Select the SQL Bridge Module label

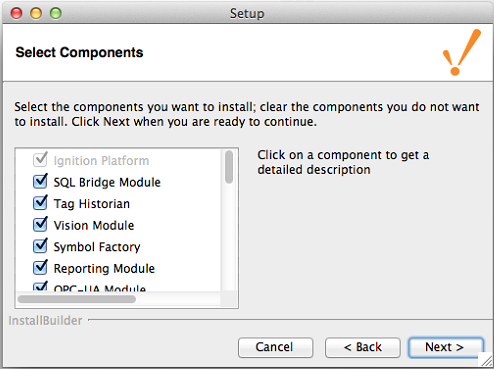107,182
